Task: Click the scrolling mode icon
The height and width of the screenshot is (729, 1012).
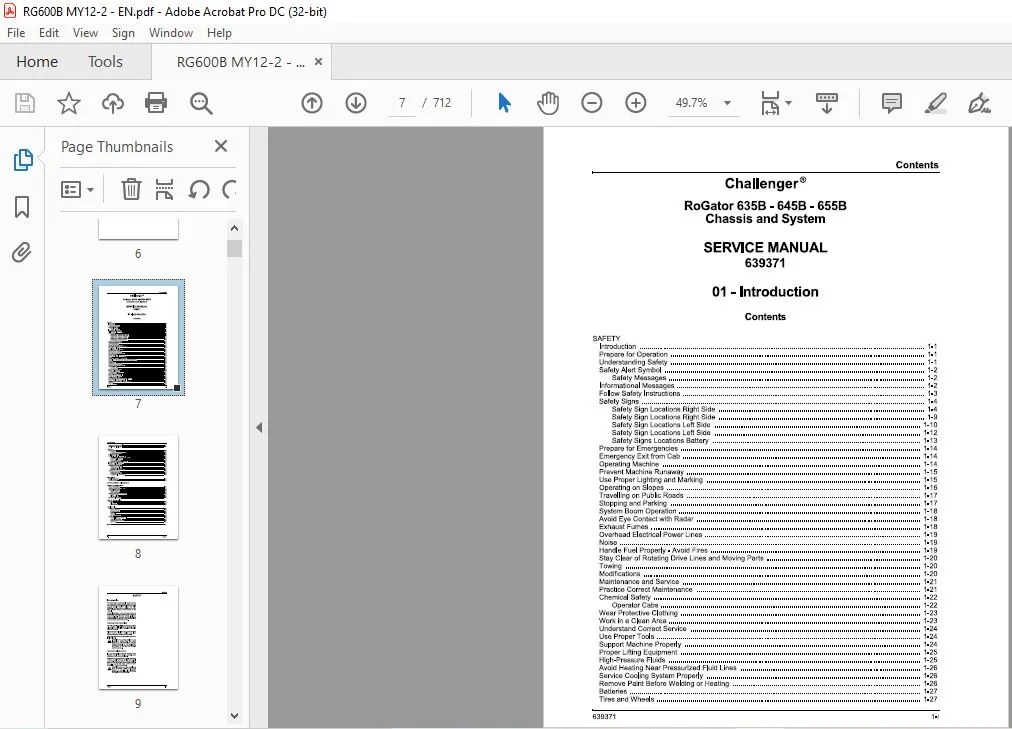Action: coord(827,103)
